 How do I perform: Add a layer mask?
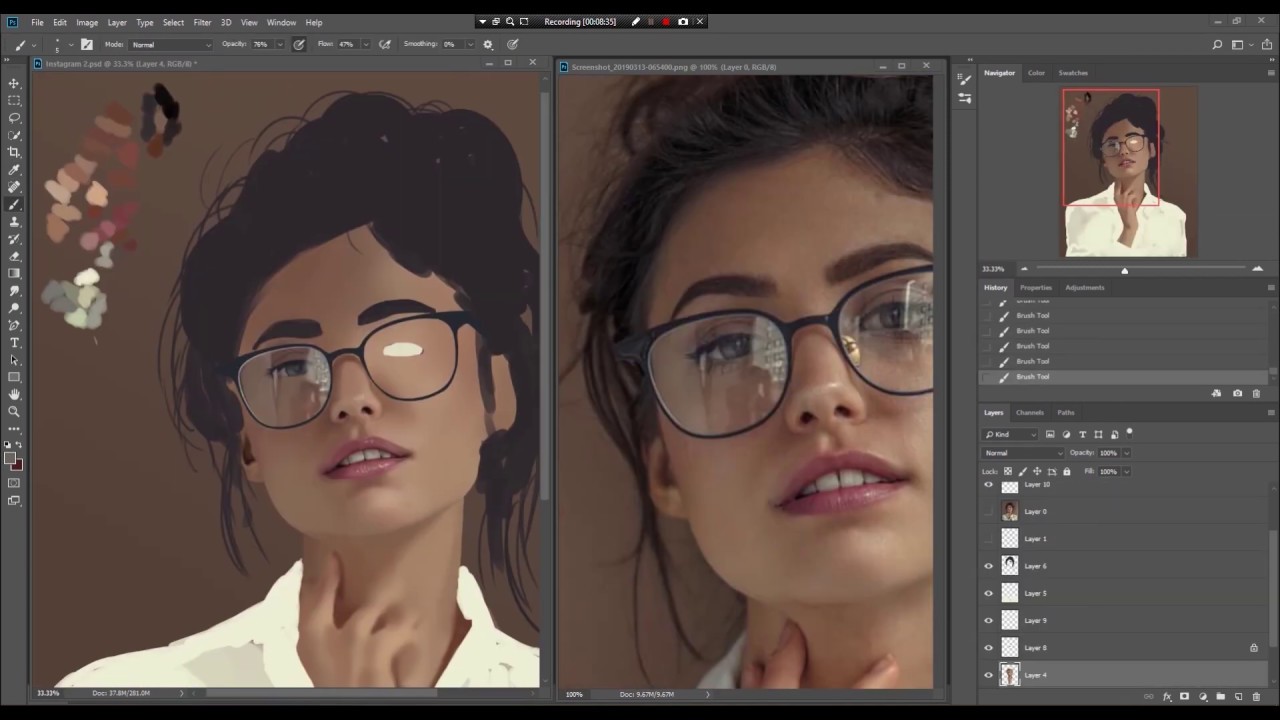[1185, 697]
